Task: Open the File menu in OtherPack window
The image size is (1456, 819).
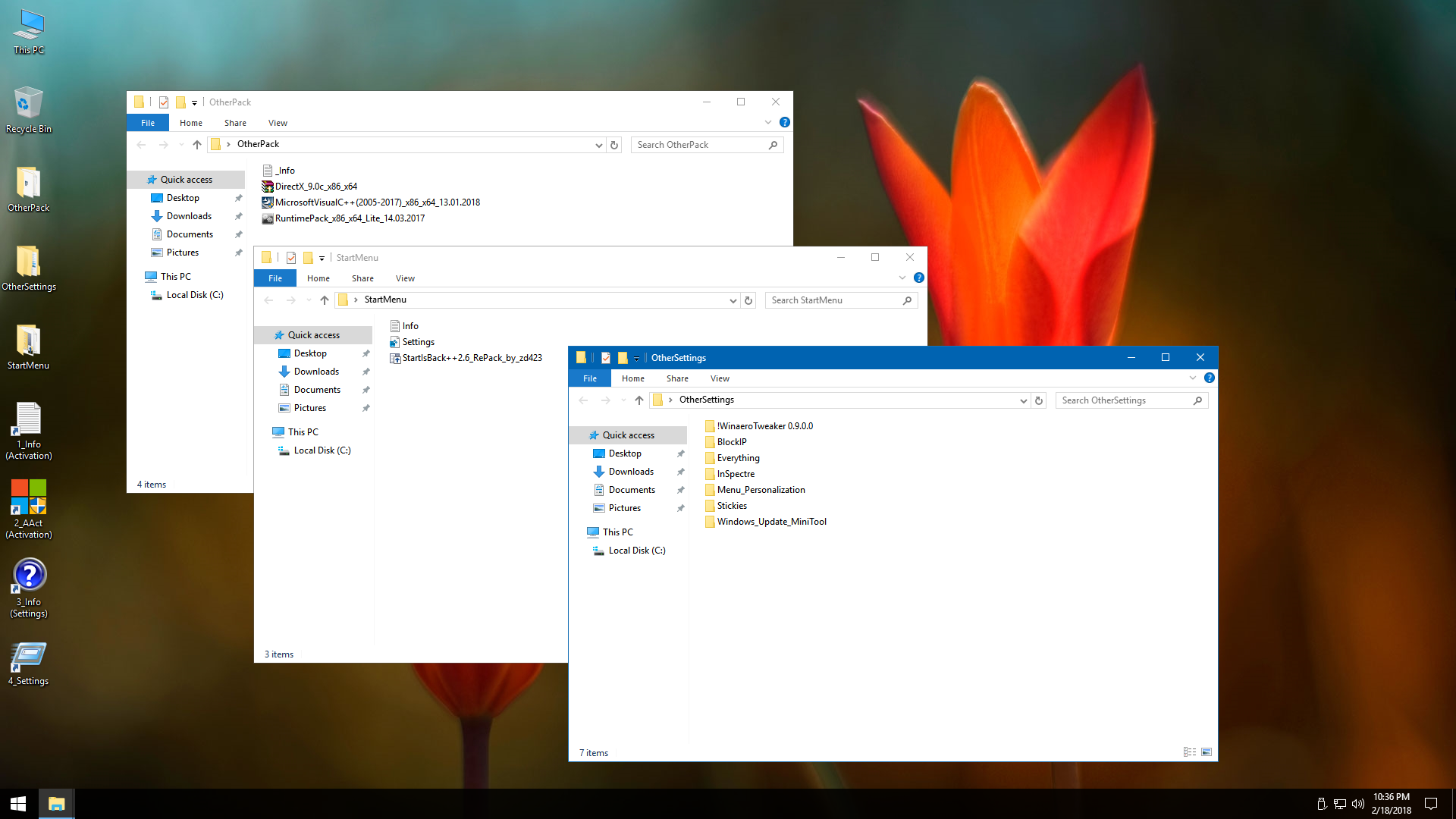Action: pyautogui.click(x=148, y=123)
